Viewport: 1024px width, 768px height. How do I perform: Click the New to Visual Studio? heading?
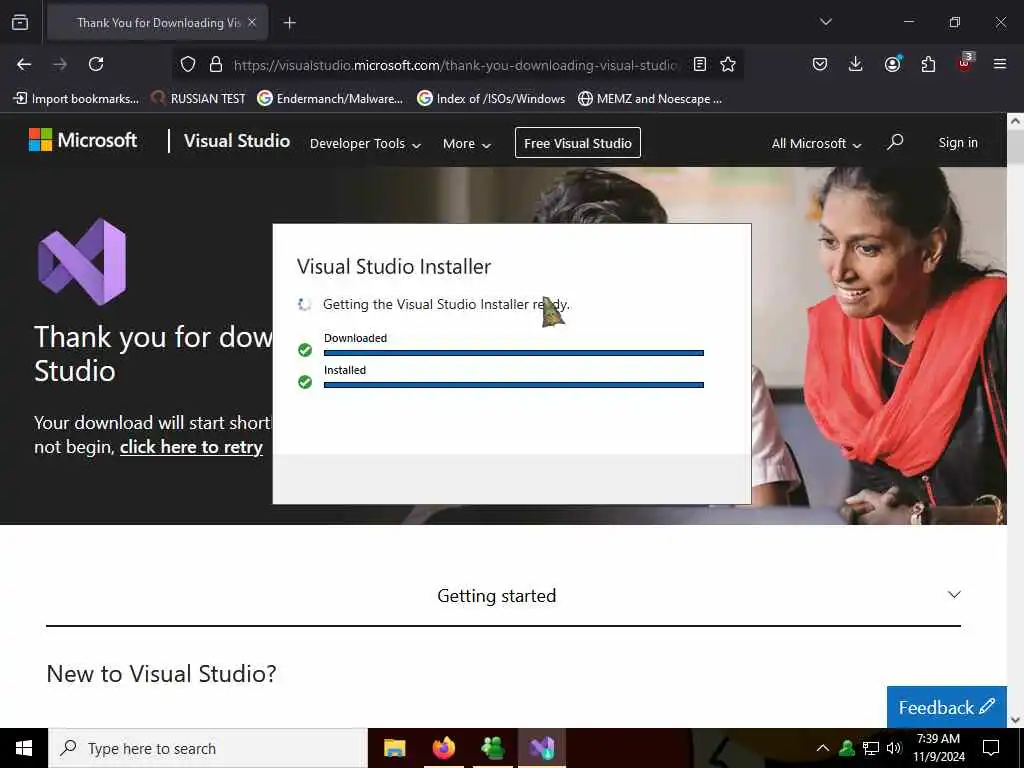coord(161,673)
